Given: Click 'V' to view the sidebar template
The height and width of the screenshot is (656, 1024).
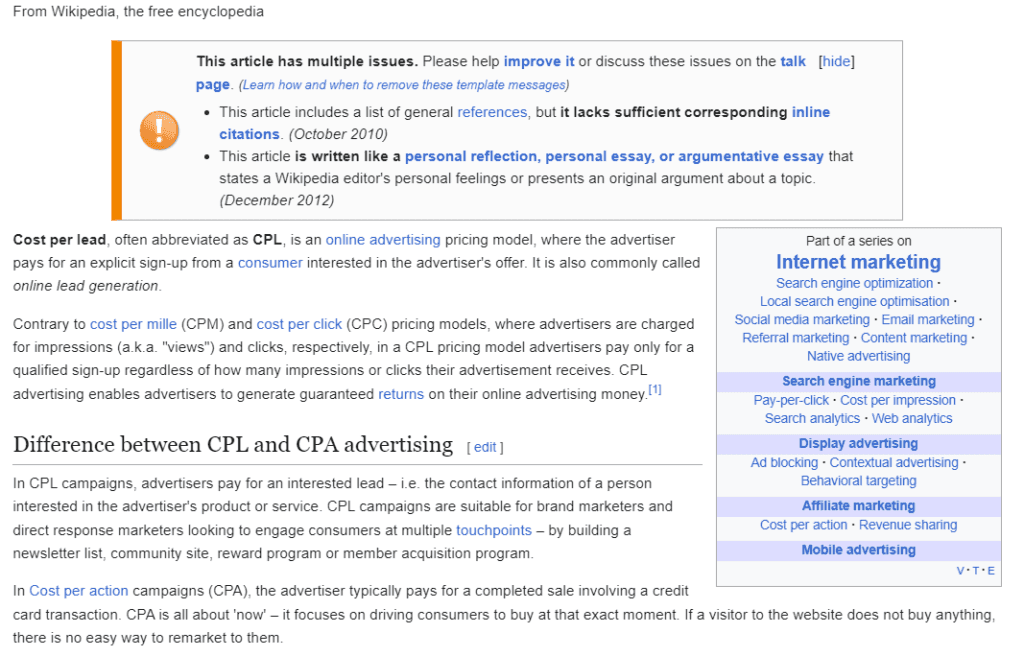Looking at the screenshot, I should (x=961, y=570).
